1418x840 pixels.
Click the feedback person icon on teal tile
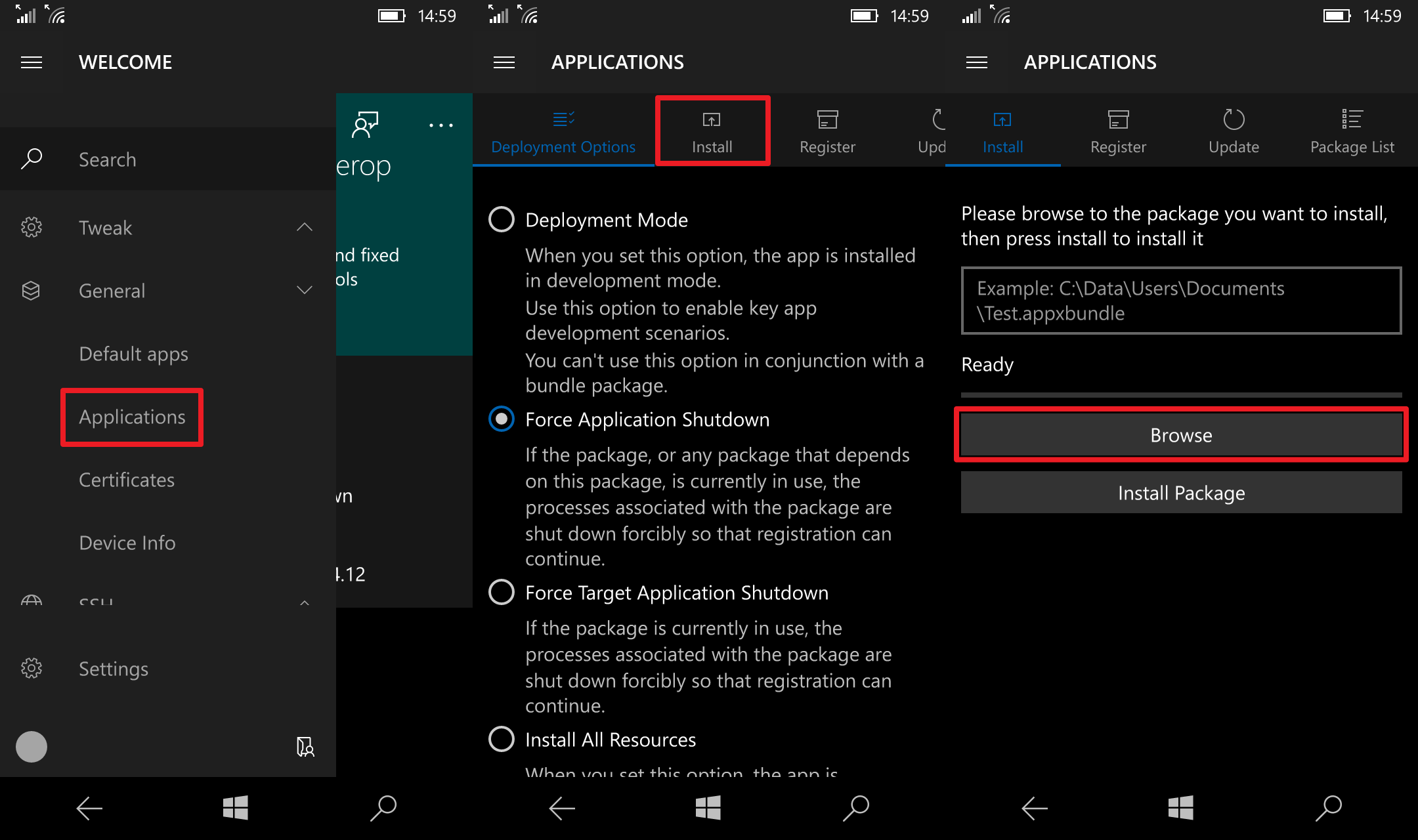365,125
